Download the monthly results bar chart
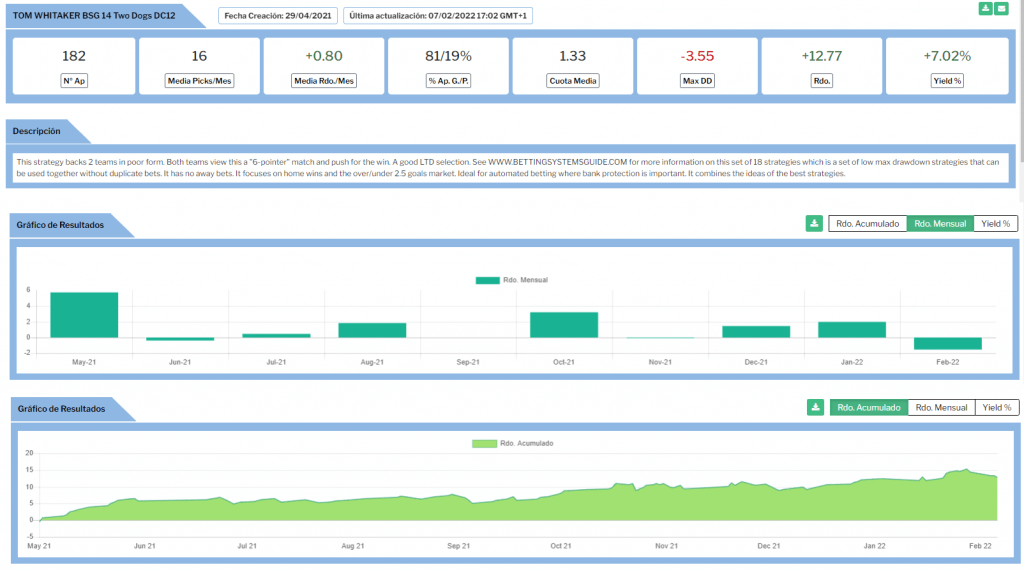Image resolution: width=1024 pixels, height=572 pixels. pyautogui.click(x=814, y=223)
